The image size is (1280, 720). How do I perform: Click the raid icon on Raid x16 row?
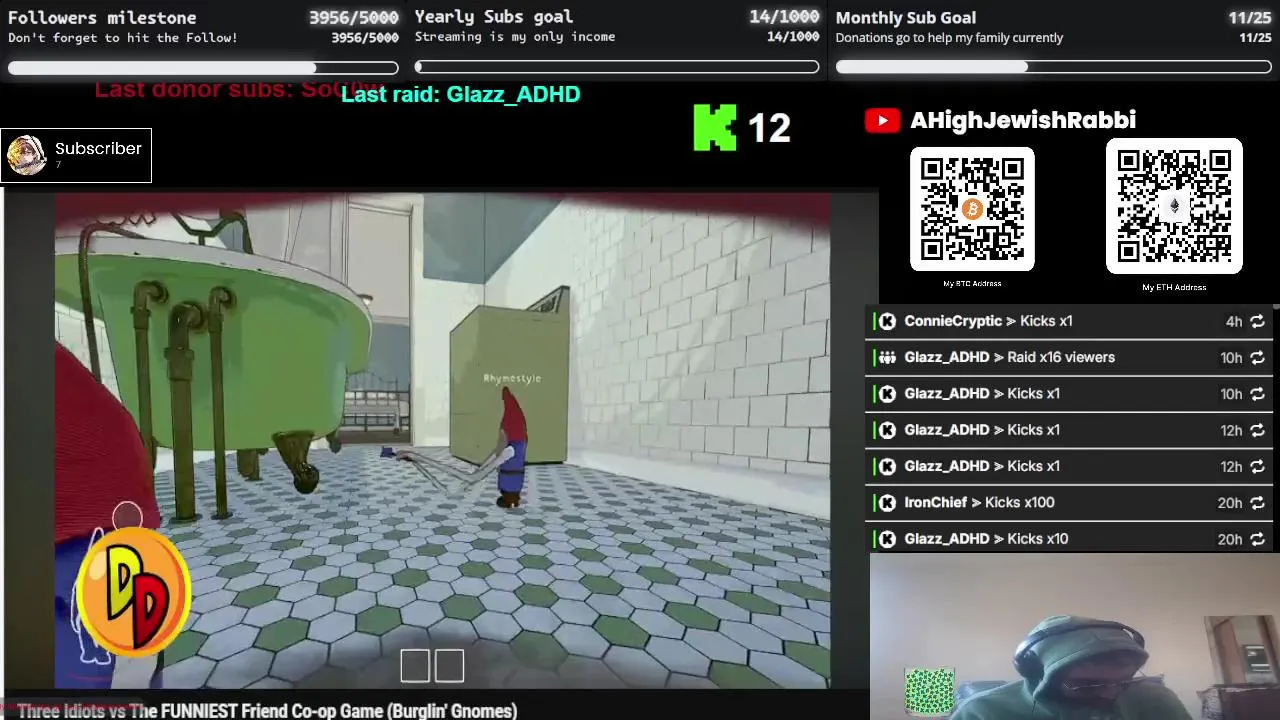click(887, 357)
